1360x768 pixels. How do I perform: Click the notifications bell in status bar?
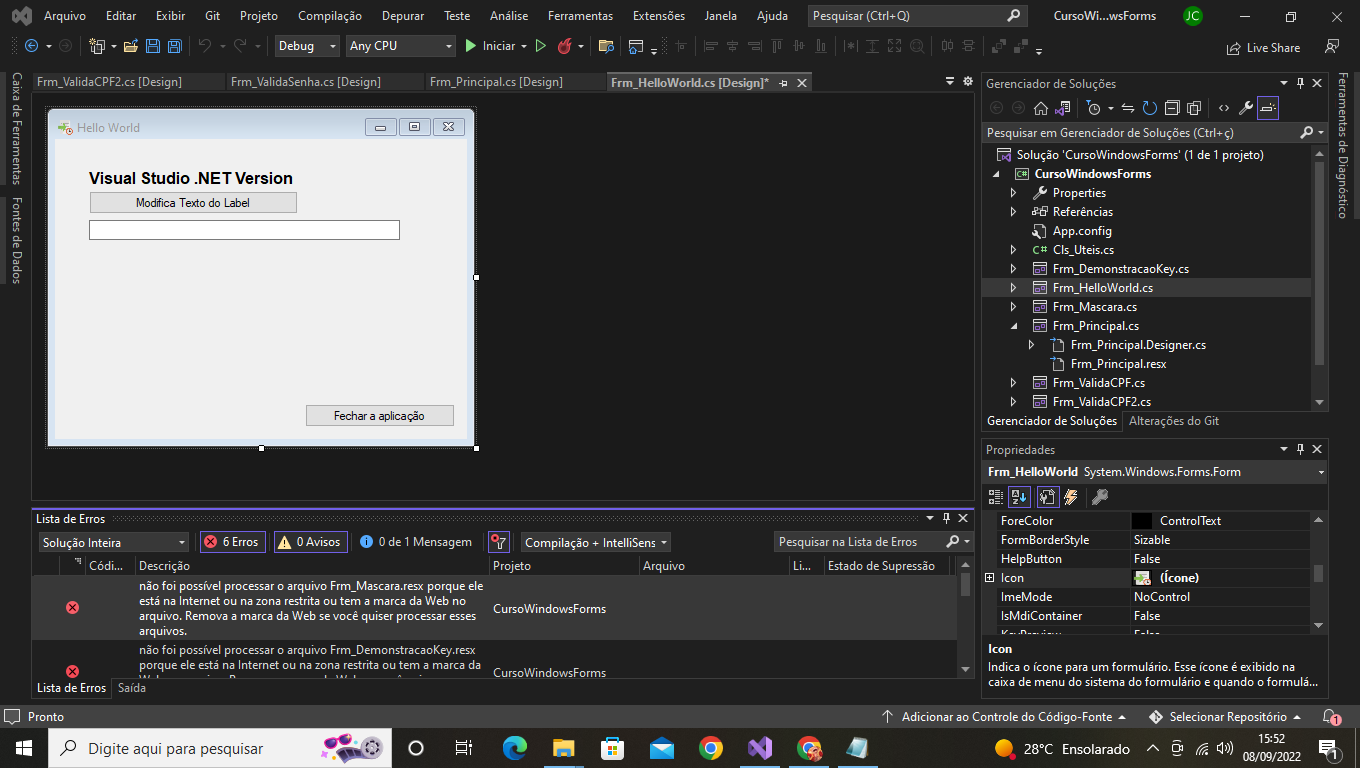pyautogui.click(x=1331, y=717)
